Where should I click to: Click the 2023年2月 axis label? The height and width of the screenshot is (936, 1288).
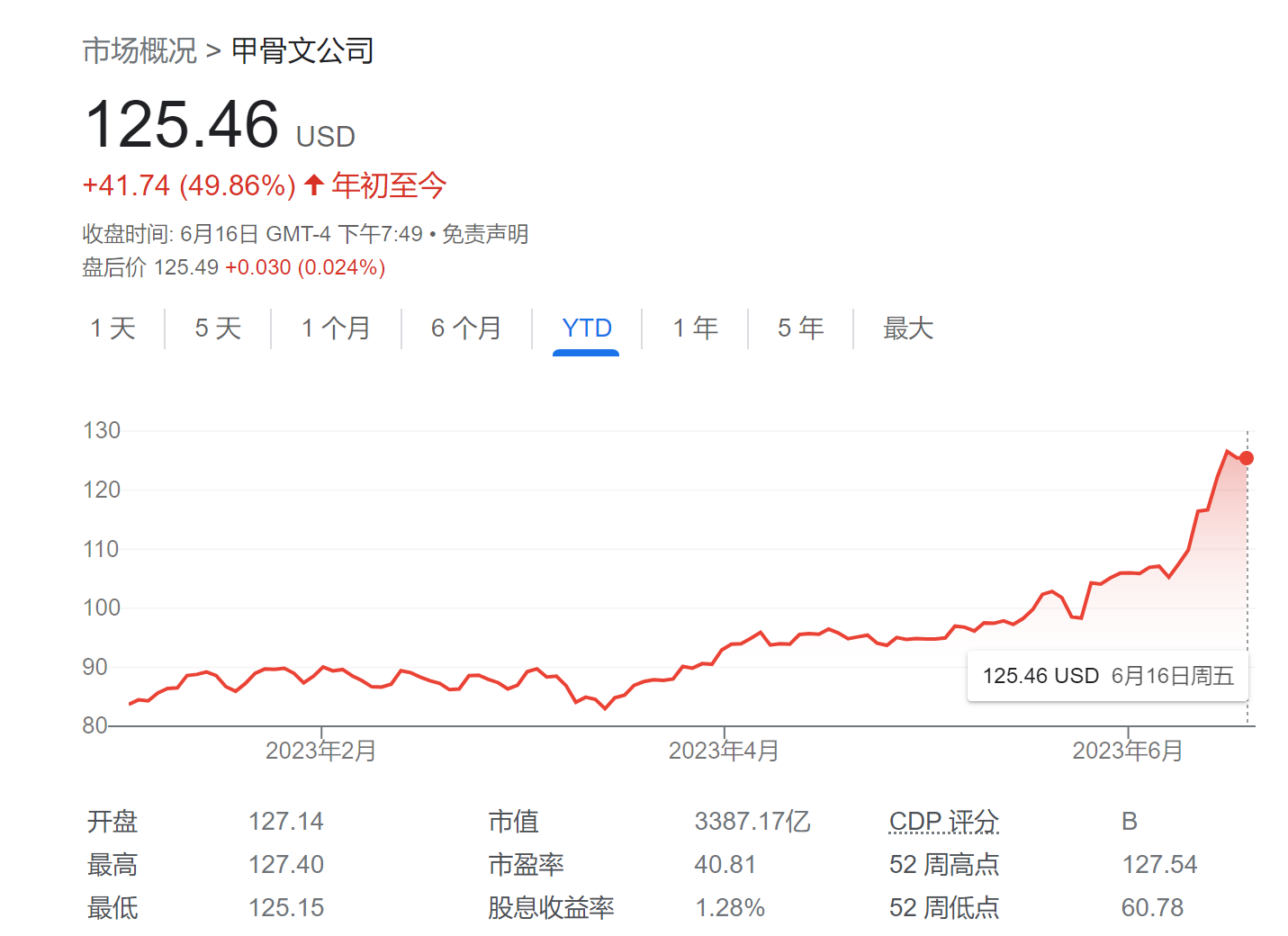click(x=320, y=751)
